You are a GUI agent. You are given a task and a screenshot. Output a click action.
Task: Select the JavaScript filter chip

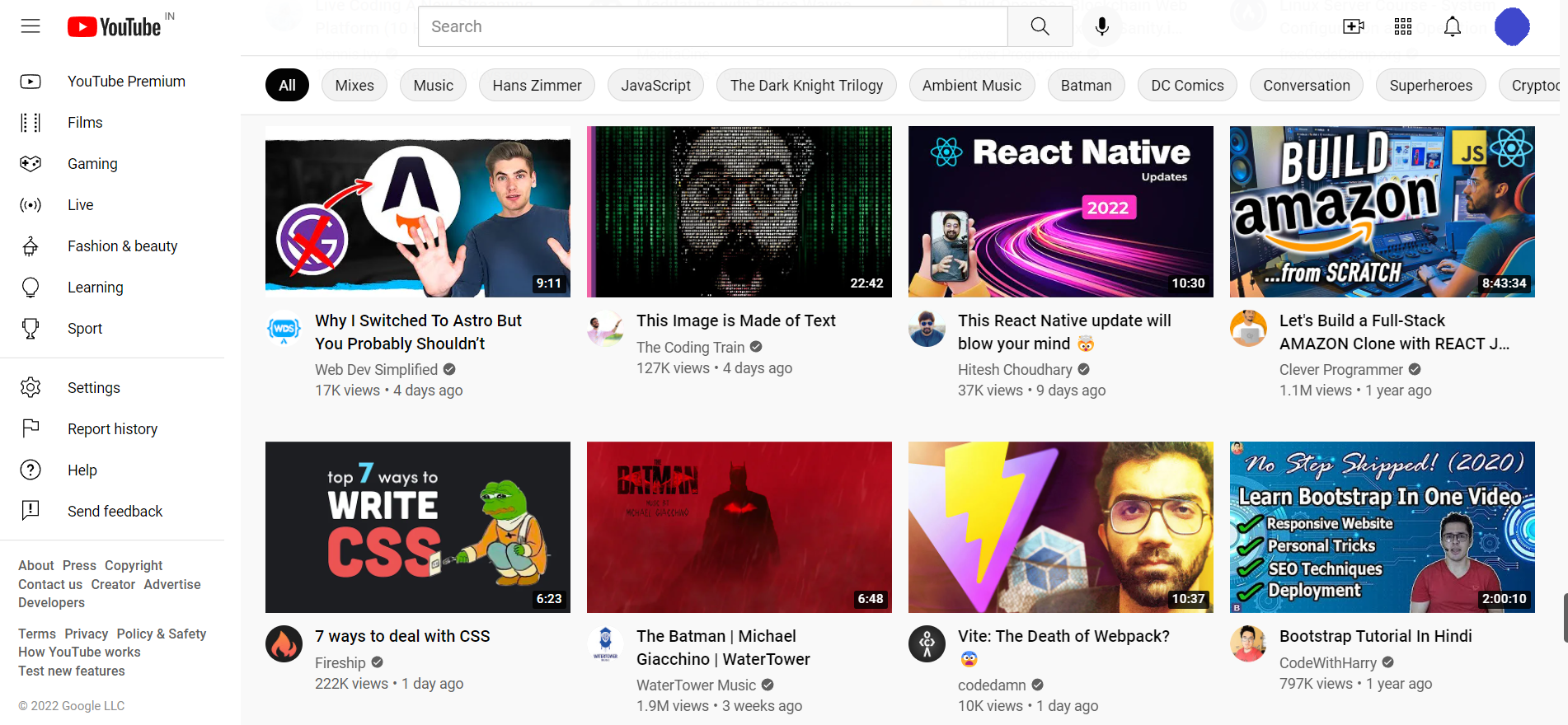[x=655, y=85]
